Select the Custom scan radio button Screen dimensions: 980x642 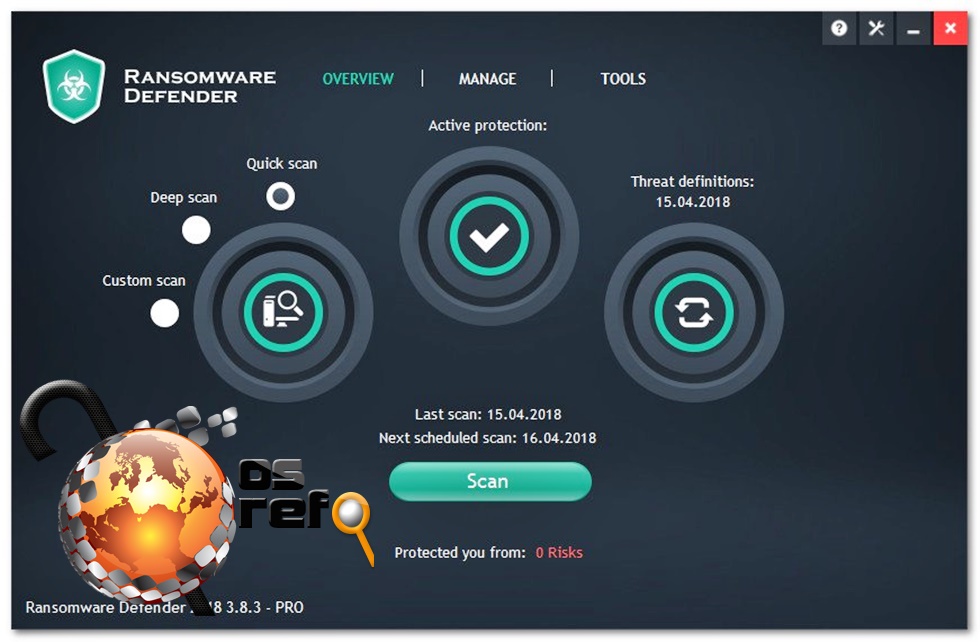pyautogui.click(x=164, y=313)
